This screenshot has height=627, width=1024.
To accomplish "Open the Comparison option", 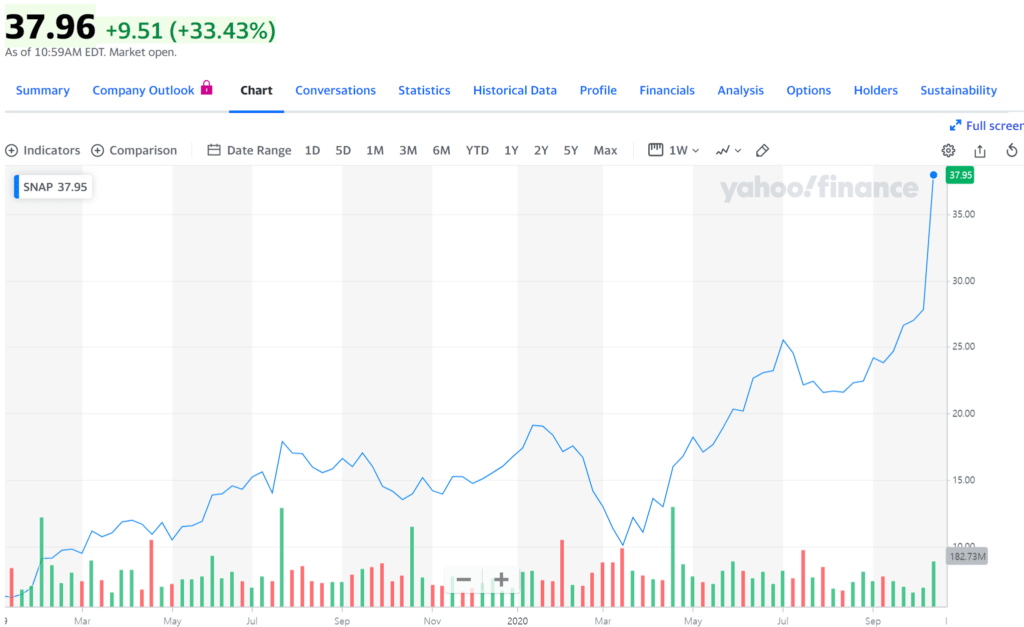I will [134, 151].
